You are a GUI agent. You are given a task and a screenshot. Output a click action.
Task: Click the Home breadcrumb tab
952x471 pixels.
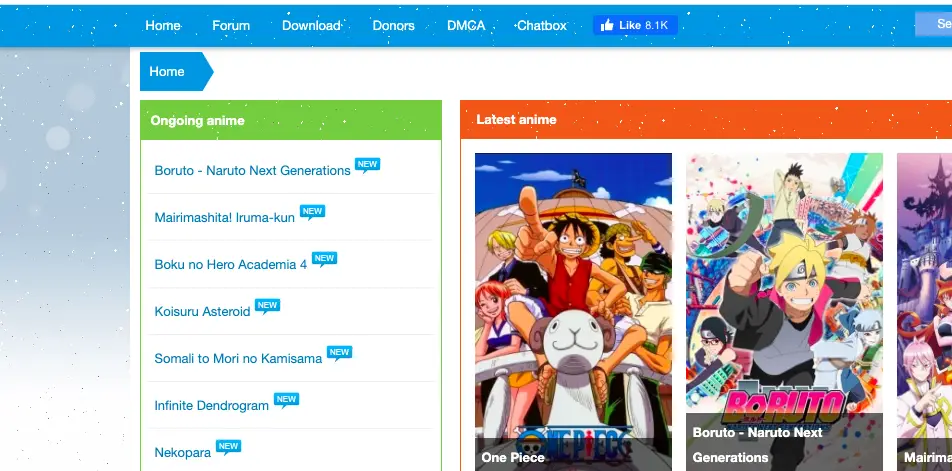tap(176, 72)
